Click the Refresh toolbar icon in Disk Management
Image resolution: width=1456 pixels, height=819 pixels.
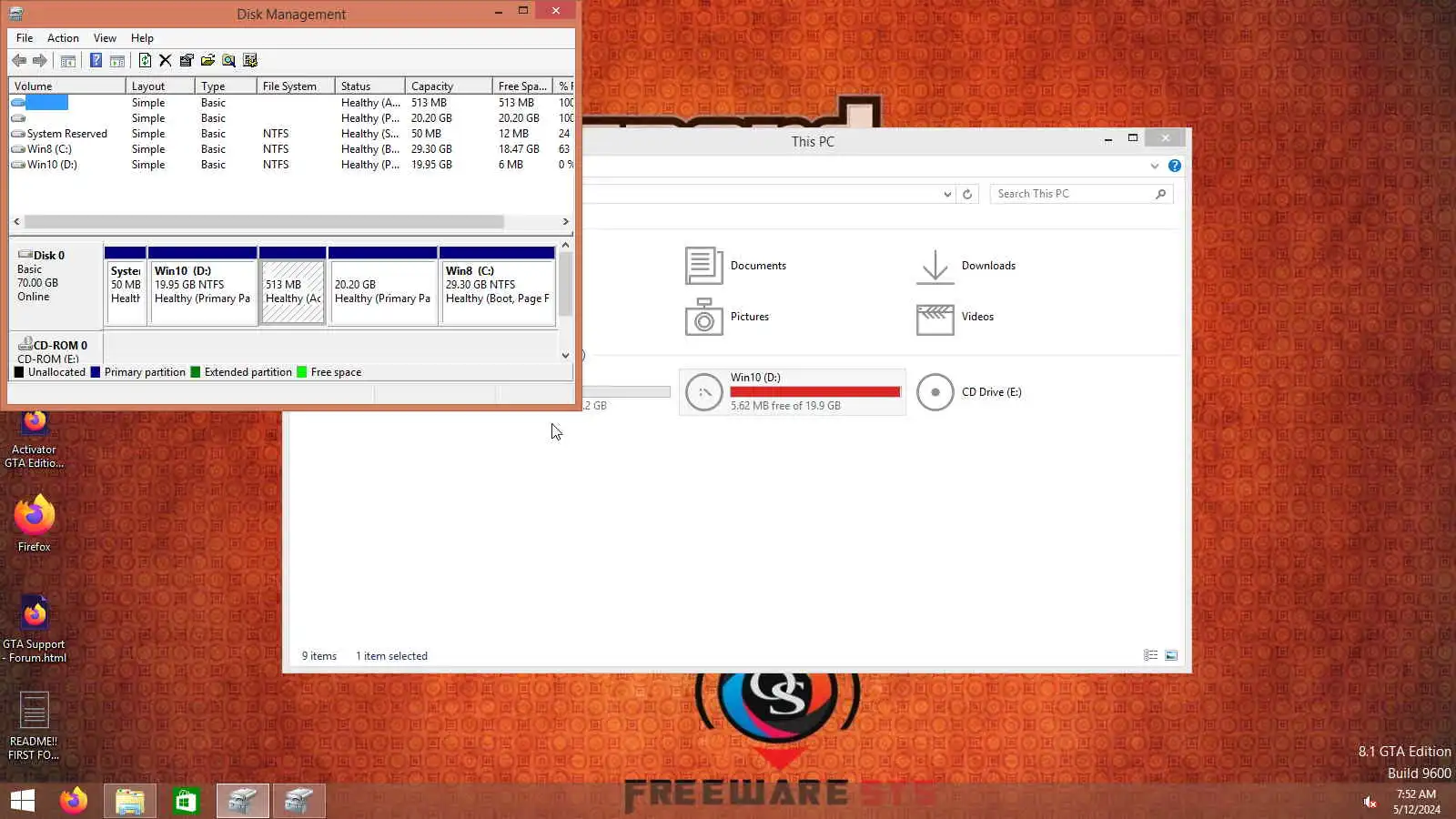pos(145,60)
